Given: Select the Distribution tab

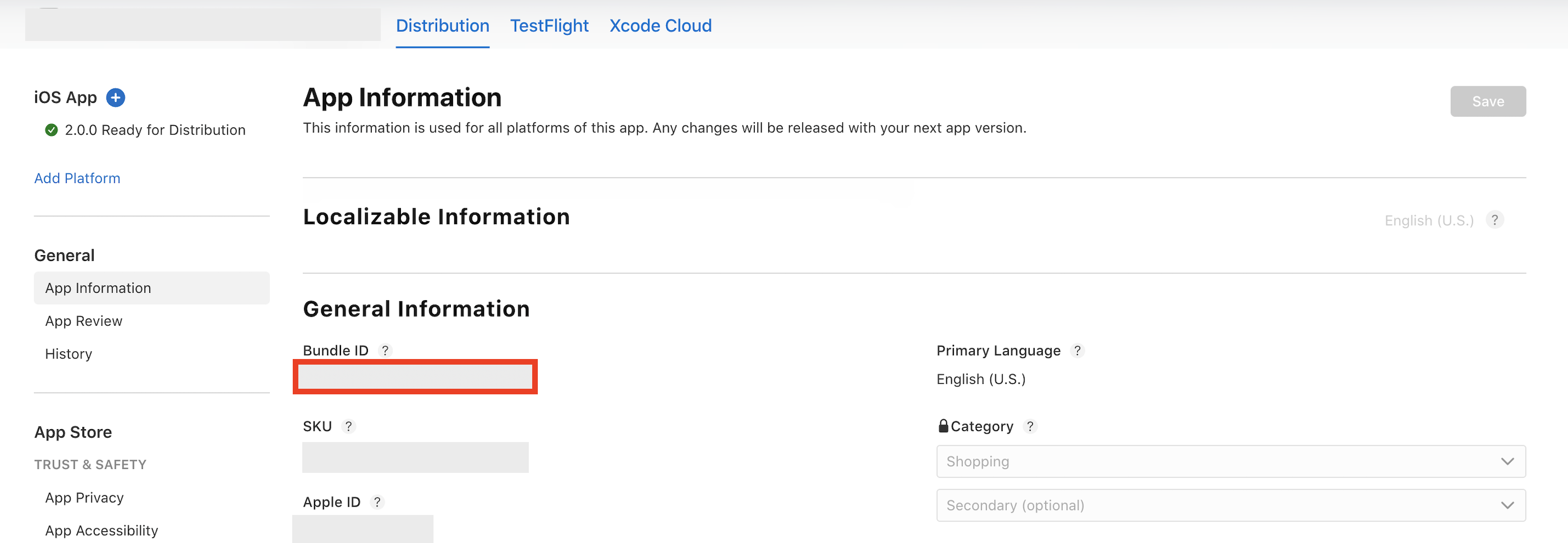Looking at the screenshot, I should pos(442,26).
